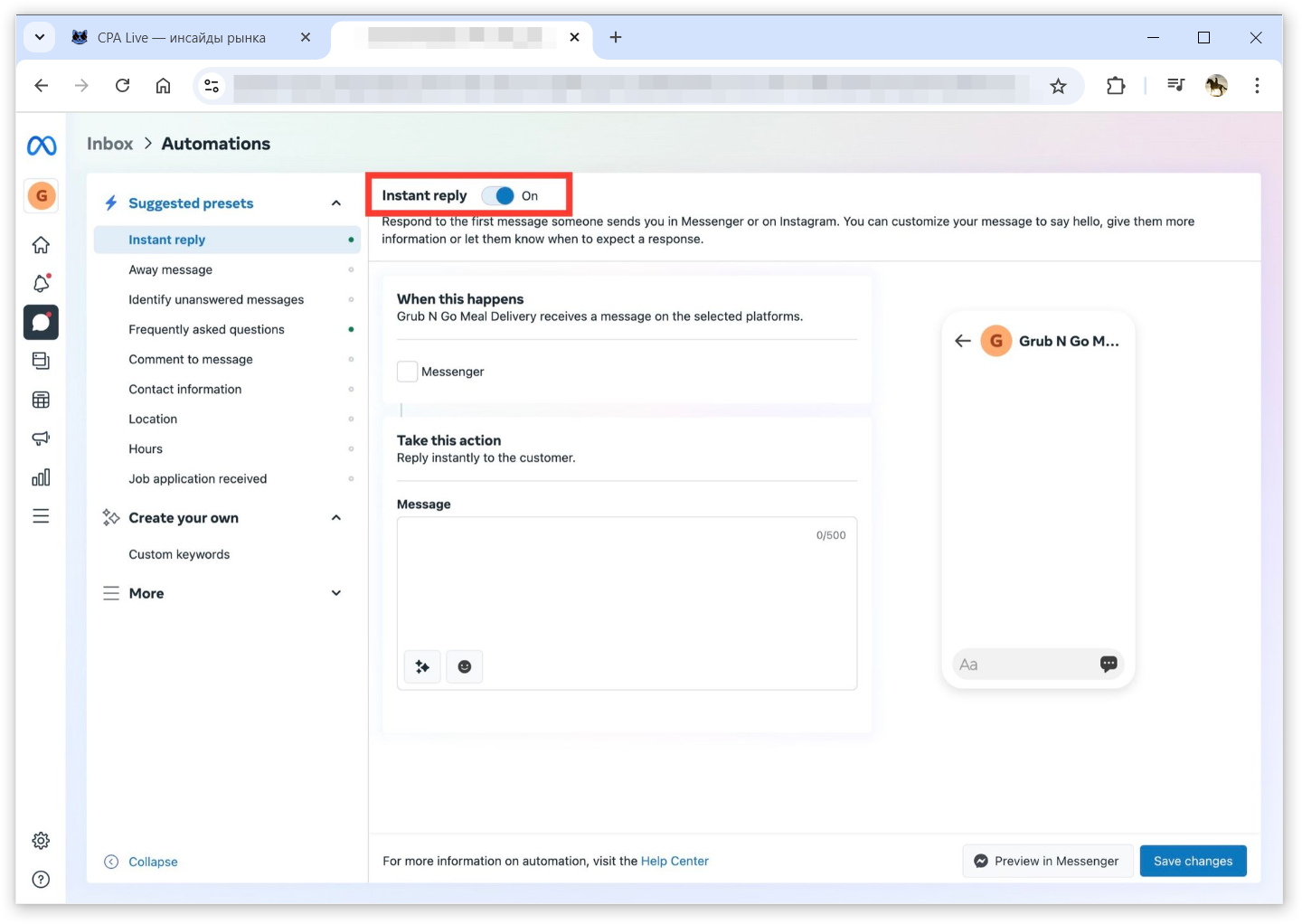Click Save changes button
Screen dimensions: 1302x924
(1193, 861)
